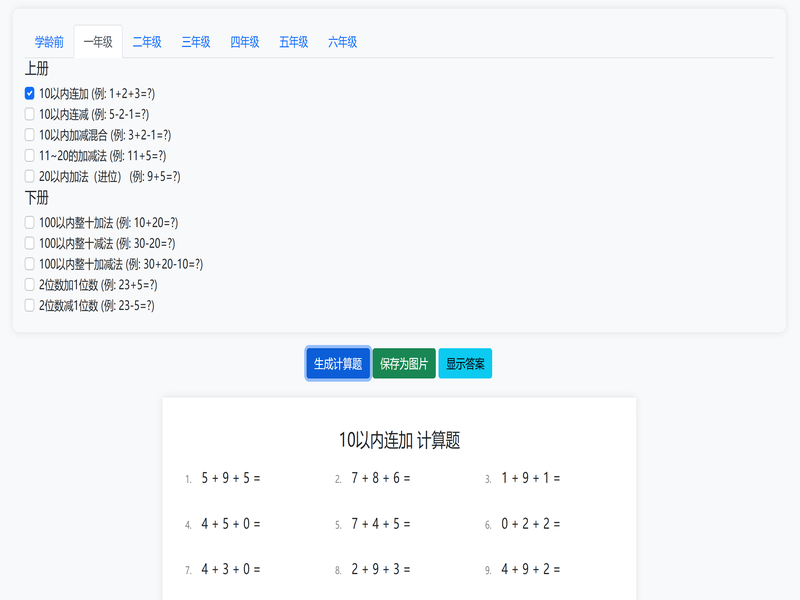
Task: Click the 显示答案 button
Action: (x=465, y=364)
